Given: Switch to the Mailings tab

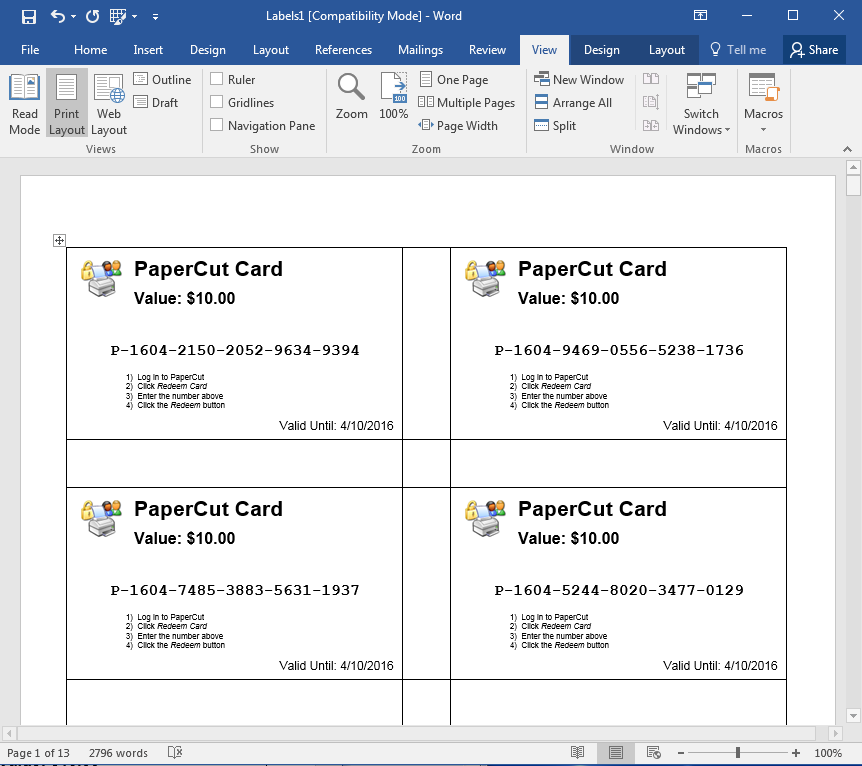Looking at the screenshot, I should 420,50.
